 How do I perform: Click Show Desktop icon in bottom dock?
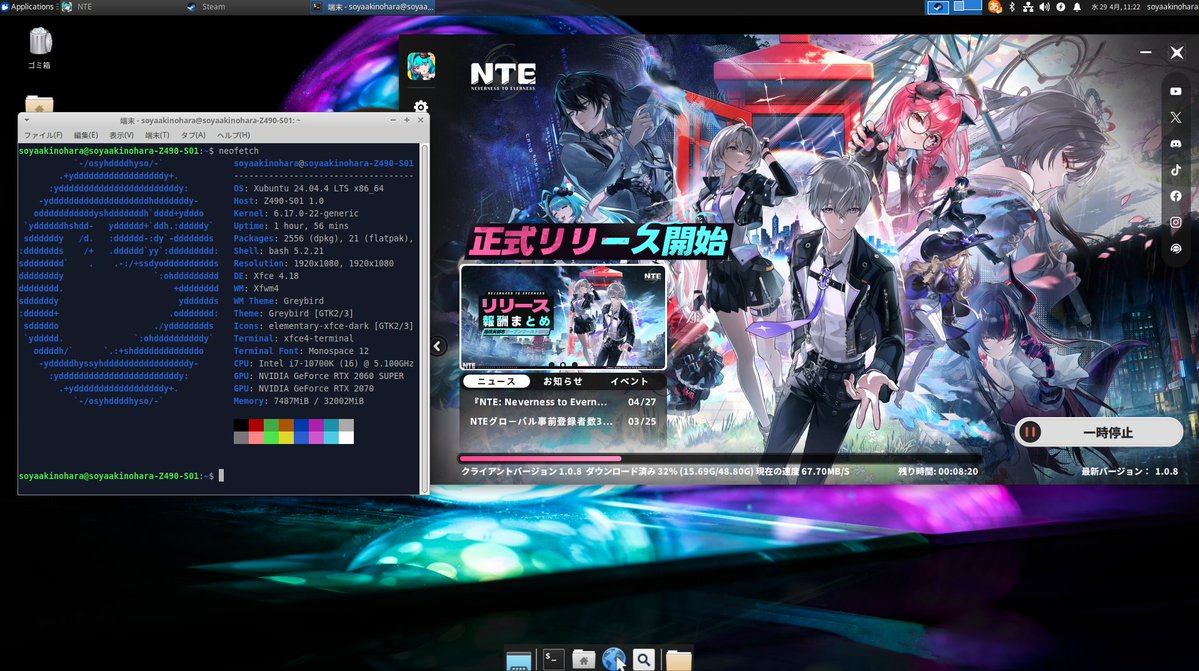click(518, 660)
